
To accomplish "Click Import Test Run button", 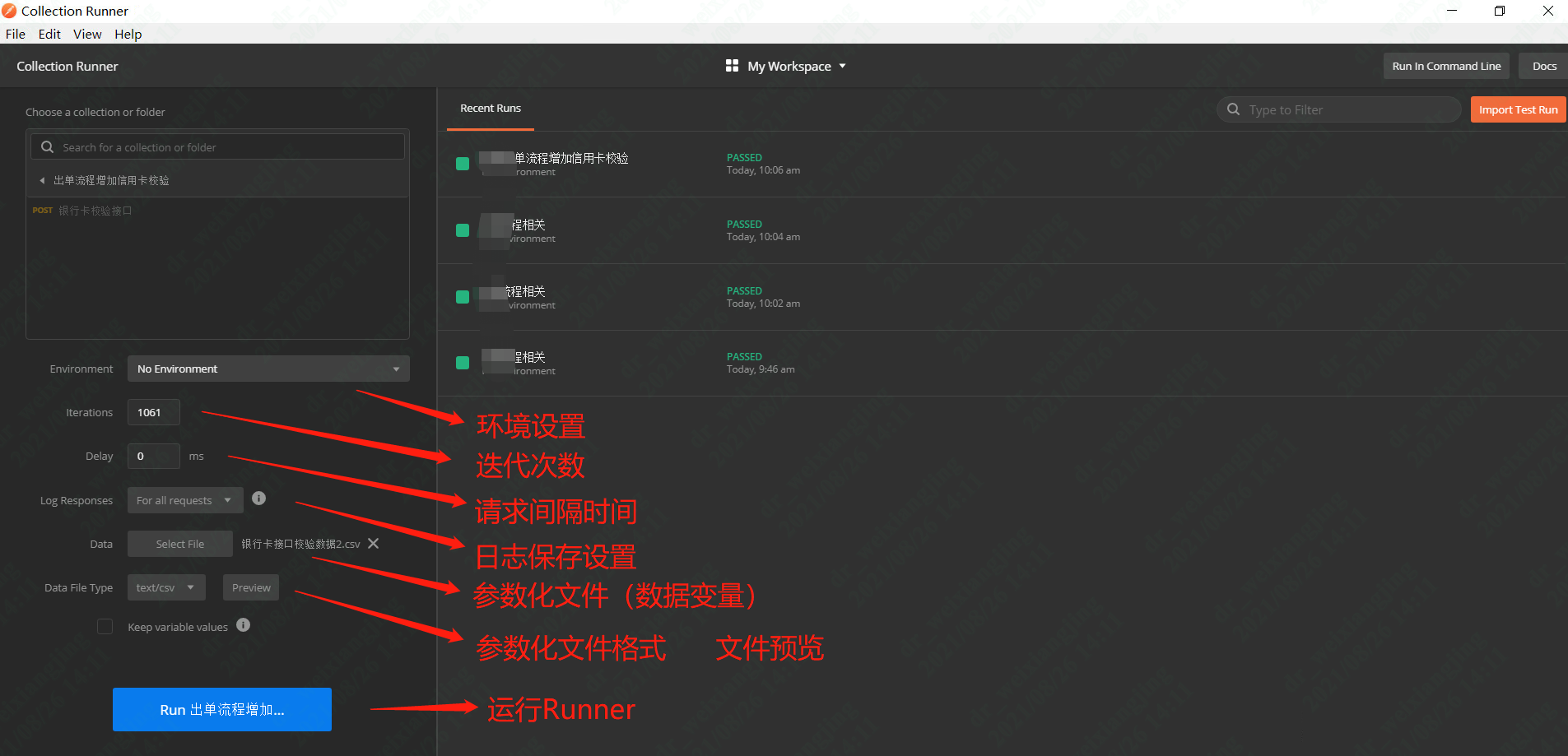I will 1518,109.
